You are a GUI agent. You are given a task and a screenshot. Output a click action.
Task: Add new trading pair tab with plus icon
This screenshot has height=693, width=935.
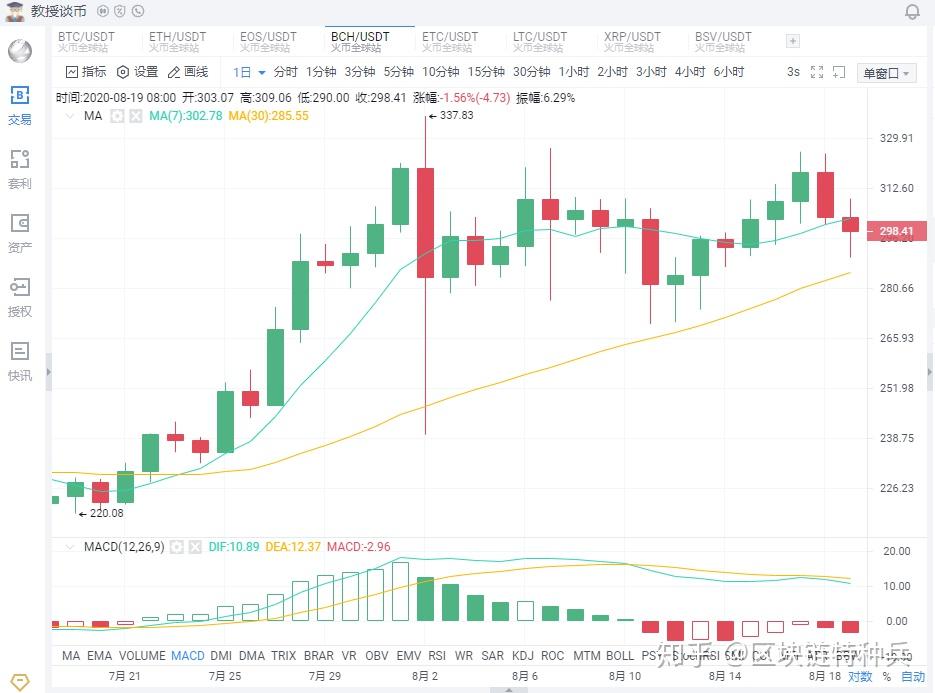[792, 41]
